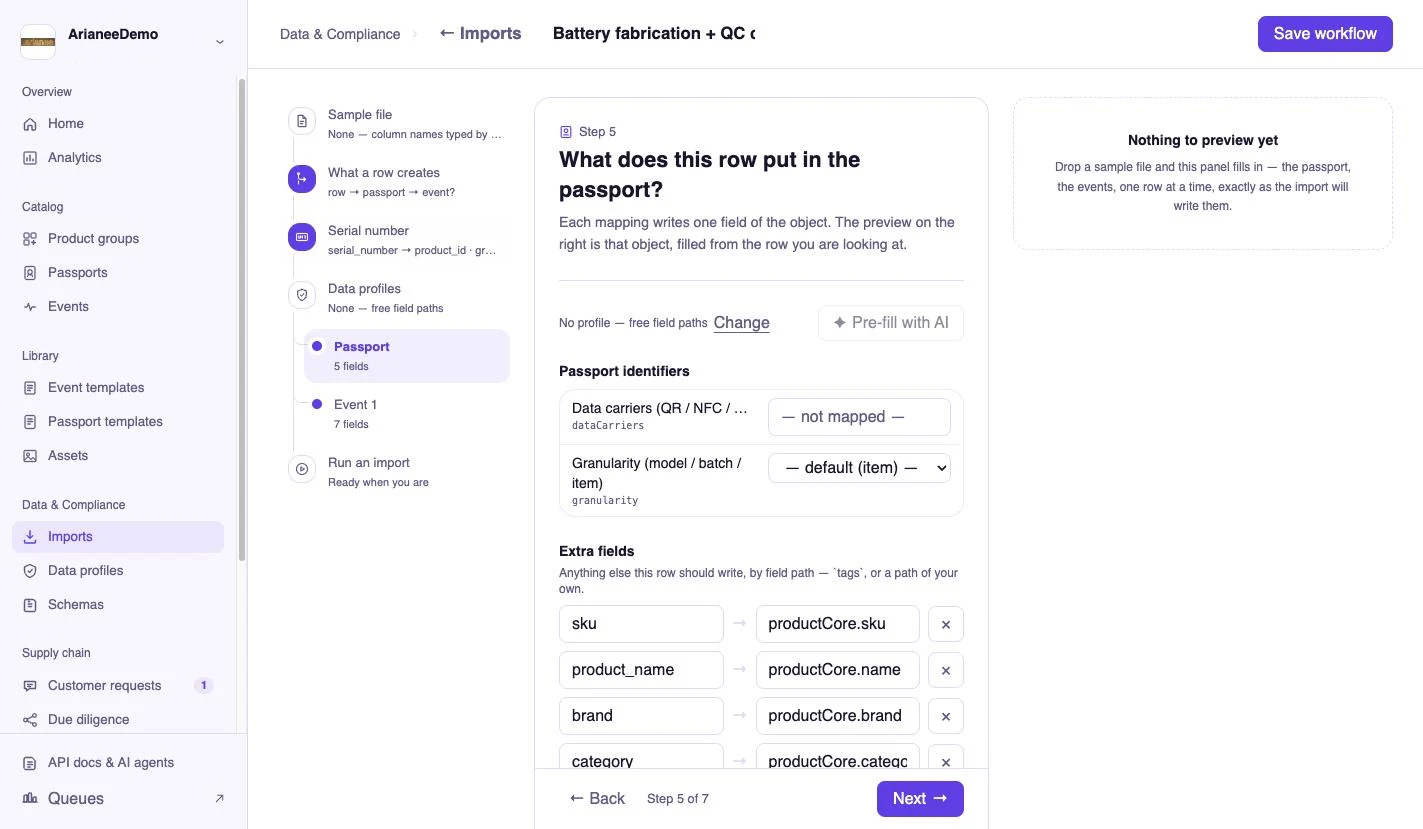1423x829 pixels.
Task: Delete the brand mapping row
Action: point(946,716)
